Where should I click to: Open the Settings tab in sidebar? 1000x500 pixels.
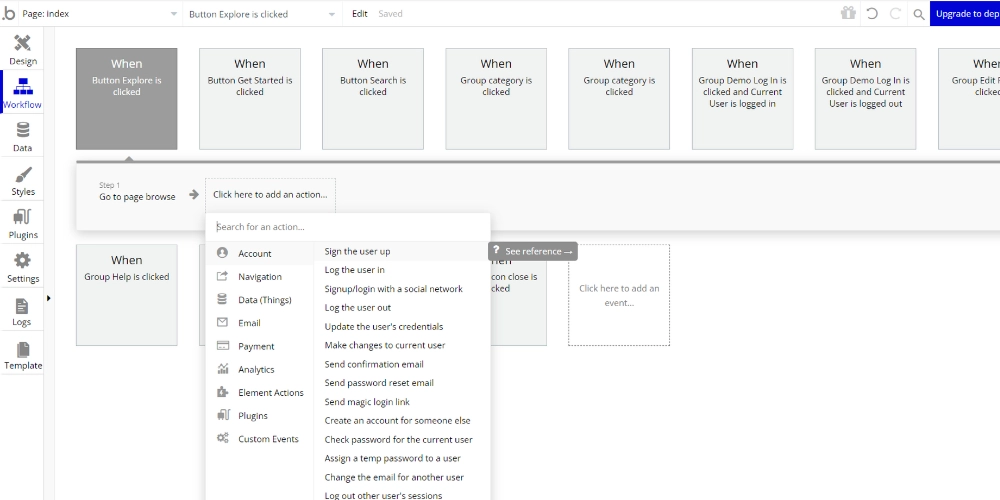[22, 267]
